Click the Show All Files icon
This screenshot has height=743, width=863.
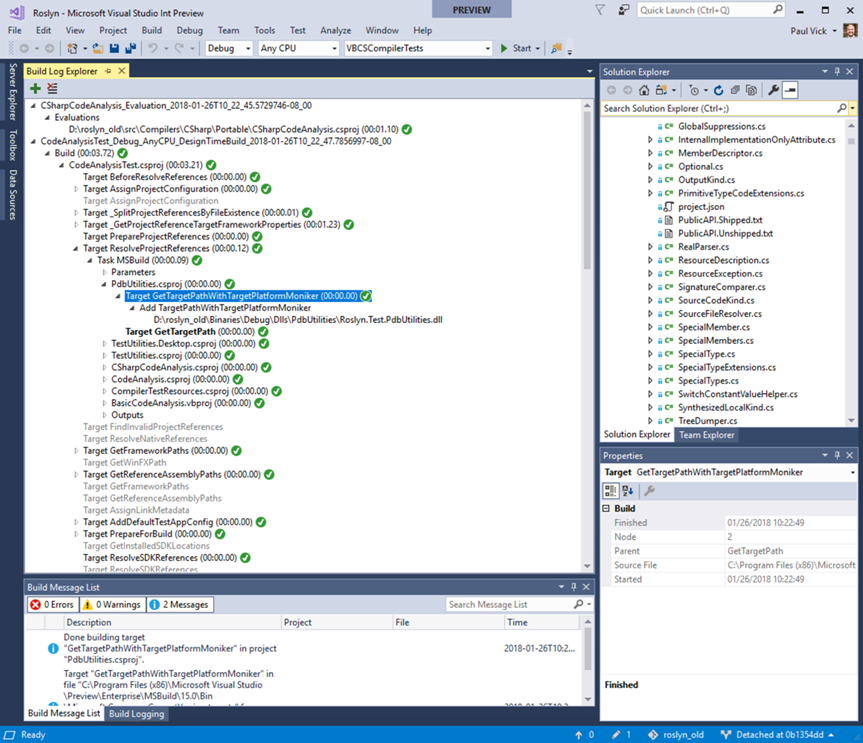click(751, 90)
